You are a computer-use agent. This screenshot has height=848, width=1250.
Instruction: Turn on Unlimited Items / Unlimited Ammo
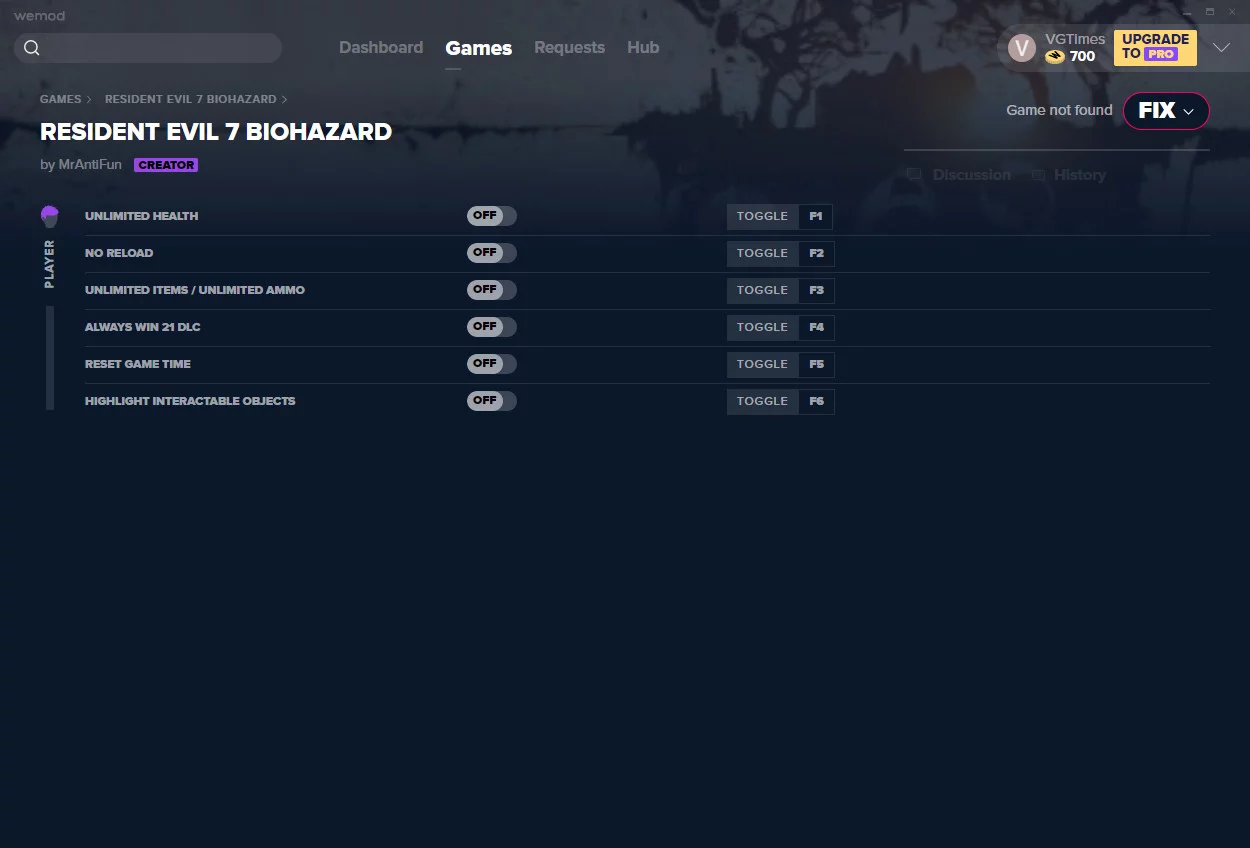point(492,290)
